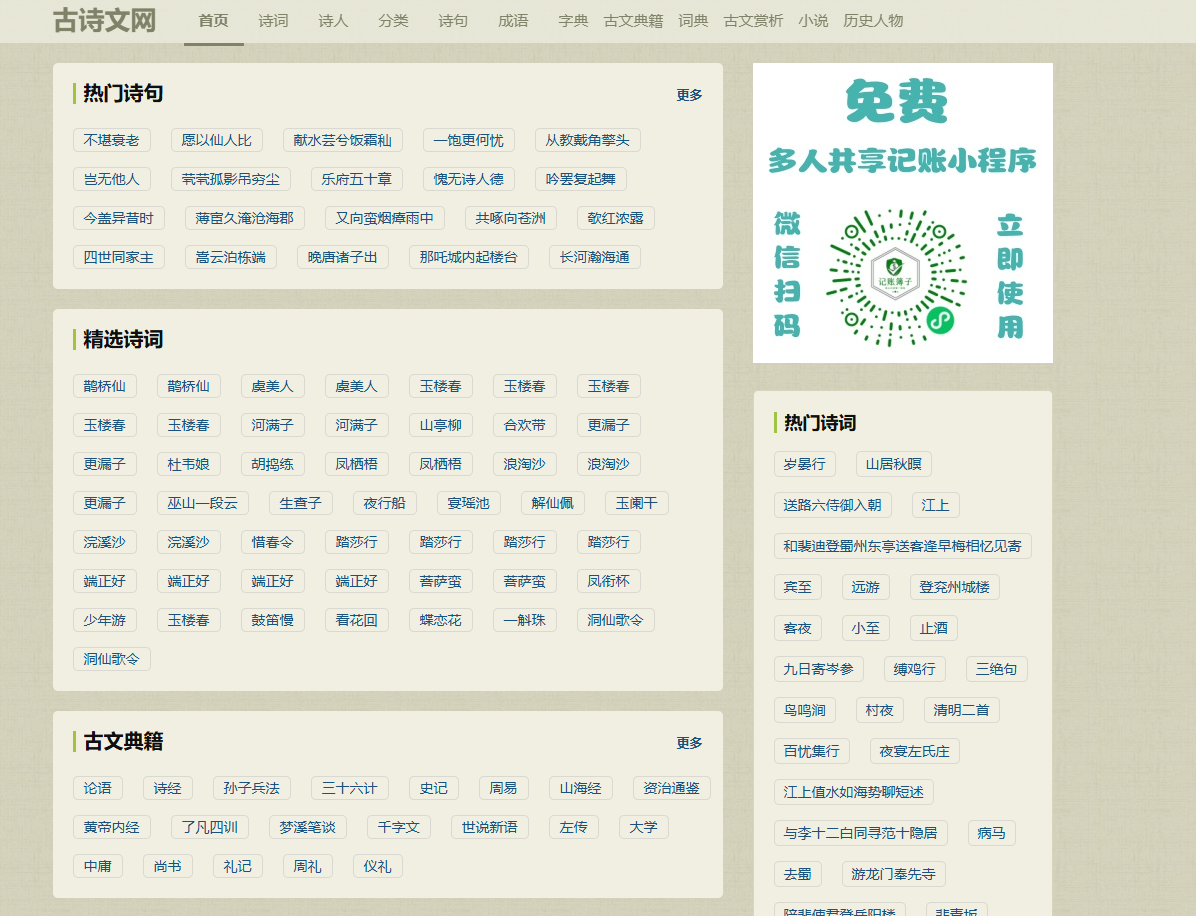Image resolution: width=1196 pixels, height=916 pixels.
Task: Open the classic 中庸
Action: [98, 866]
